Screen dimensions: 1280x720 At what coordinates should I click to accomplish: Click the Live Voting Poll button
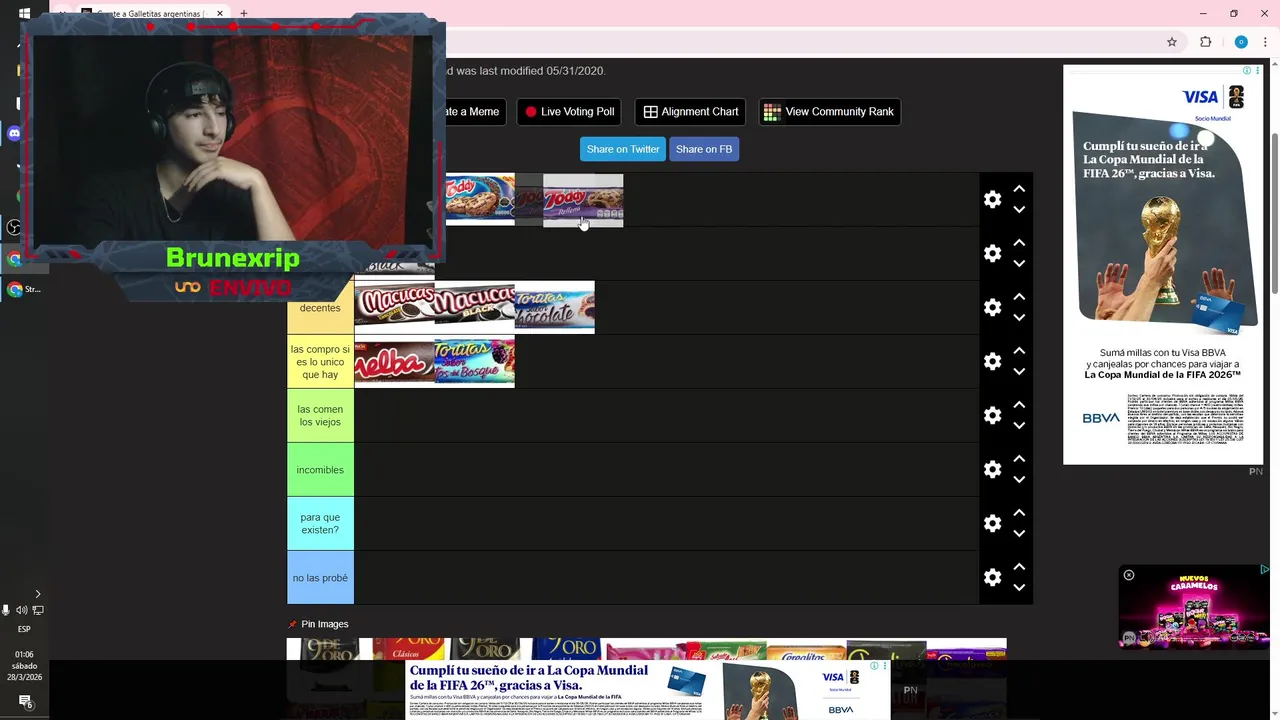[x=569, y=112]
